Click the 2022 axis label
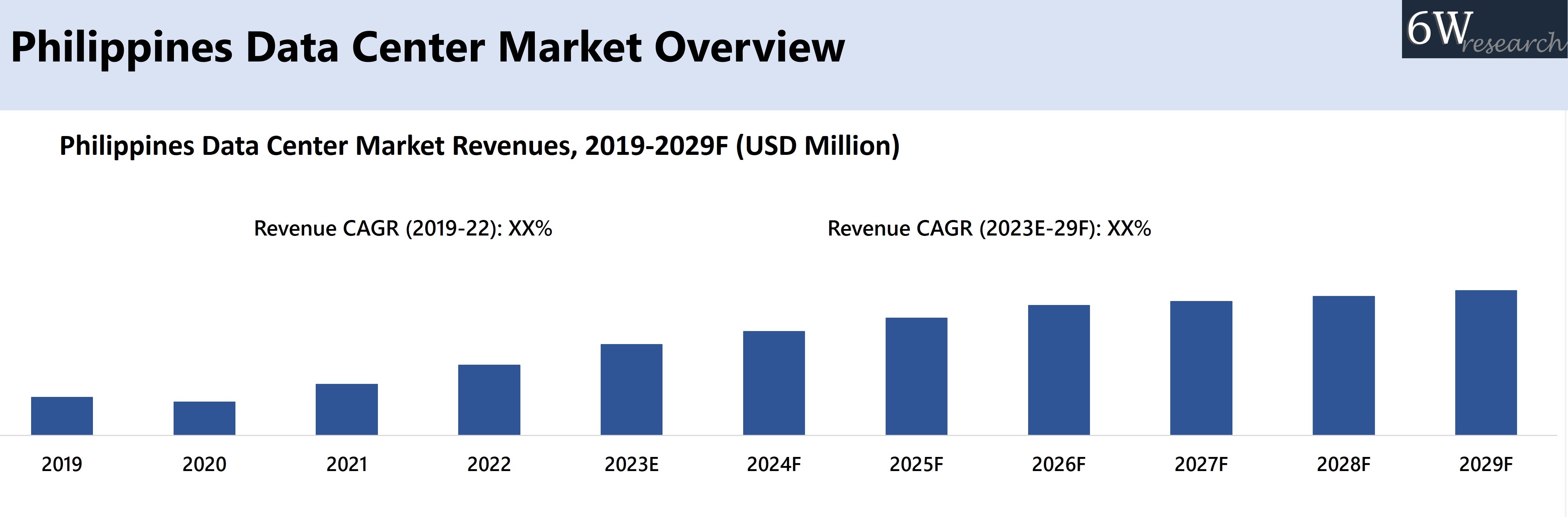 pyautogui.click(x=489, y=465)
